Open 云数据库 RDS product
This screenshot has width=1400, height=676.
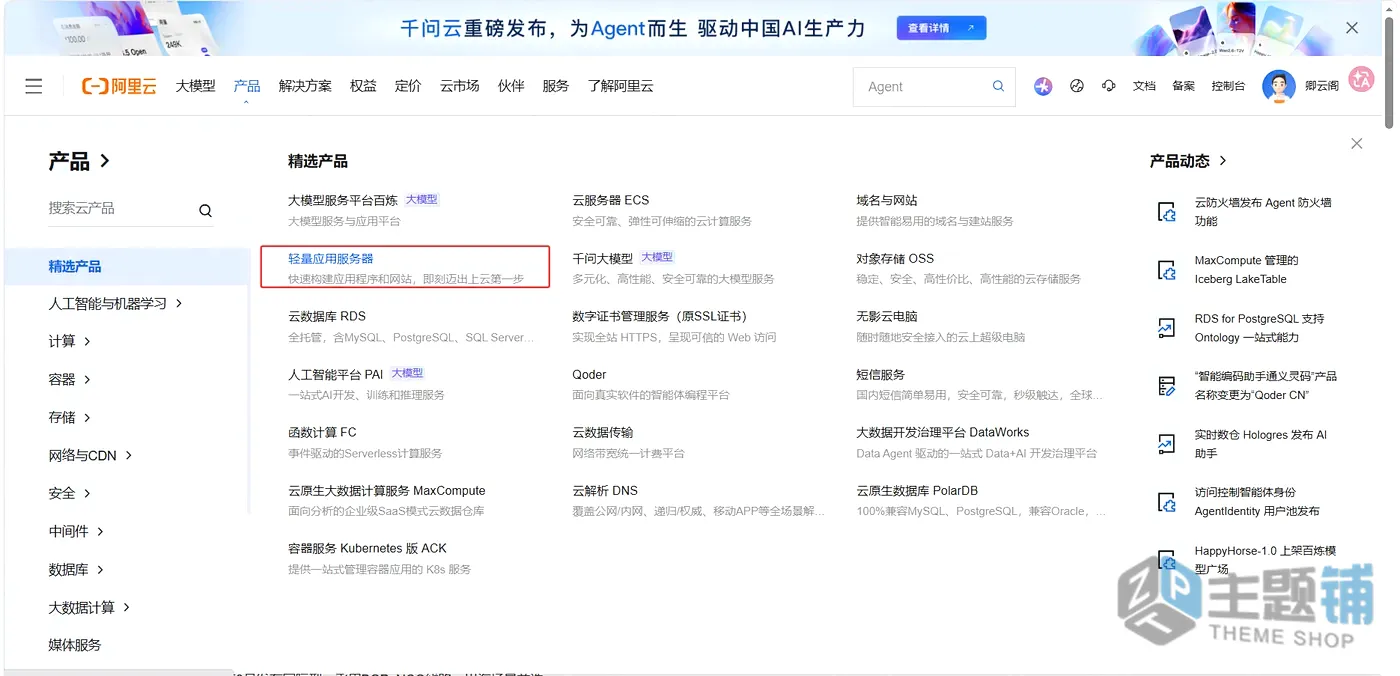(327, 316)
